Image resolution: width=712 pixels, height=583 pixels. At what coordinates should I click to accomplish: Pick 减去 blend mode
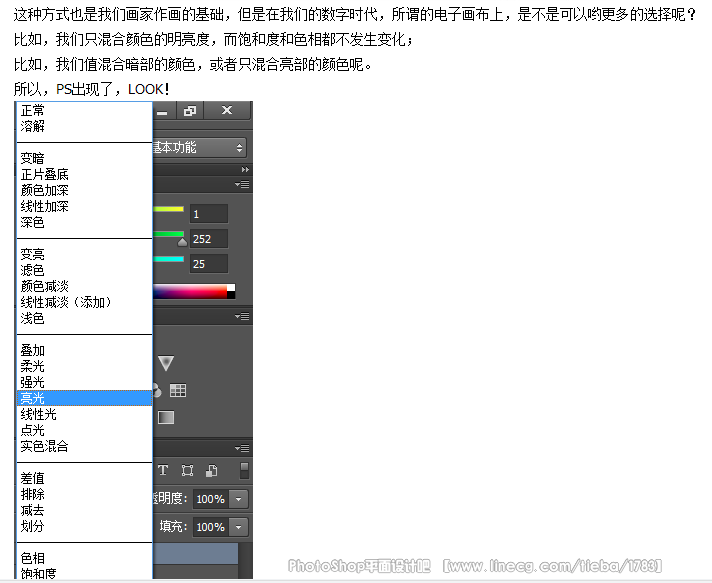84,510
